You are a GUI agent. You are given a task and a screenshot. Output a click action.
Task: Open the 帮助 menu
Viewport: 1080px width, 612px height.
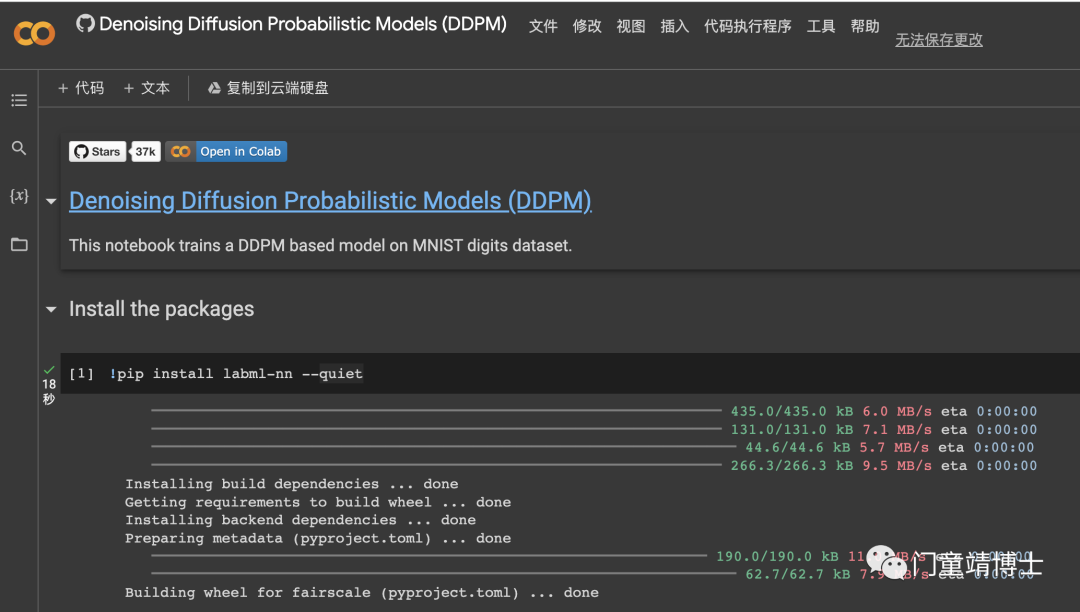tap(865, 26)
